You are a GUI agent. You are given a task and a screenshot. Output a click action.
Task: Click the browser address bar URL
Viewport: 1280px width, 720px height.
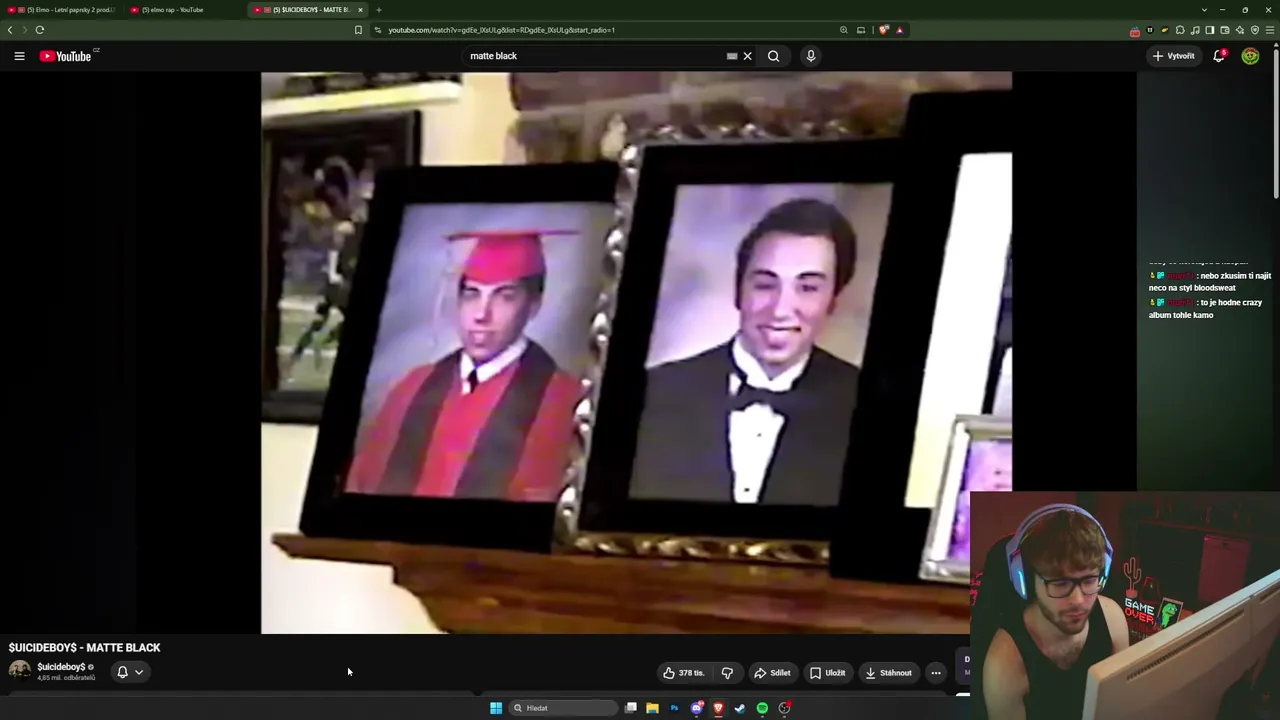coord(501,30)
